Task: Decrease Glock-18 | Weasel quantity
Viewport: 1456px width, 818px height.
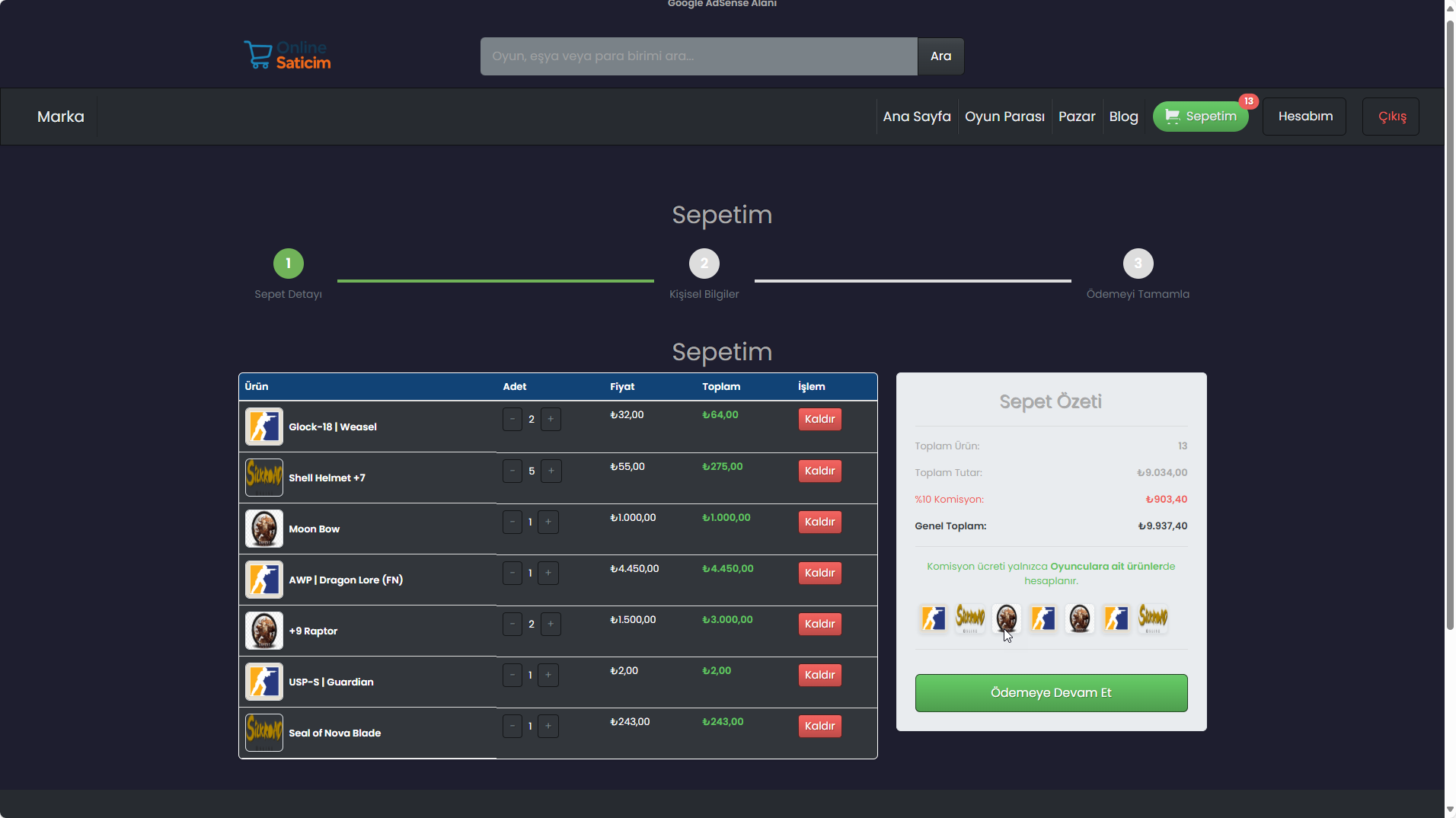Action: click(512, 419)
